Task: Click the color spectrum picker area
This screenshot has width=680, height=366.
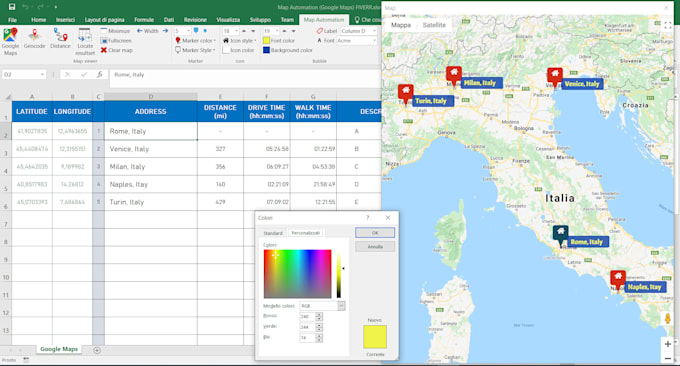Action: pos(298,274)
